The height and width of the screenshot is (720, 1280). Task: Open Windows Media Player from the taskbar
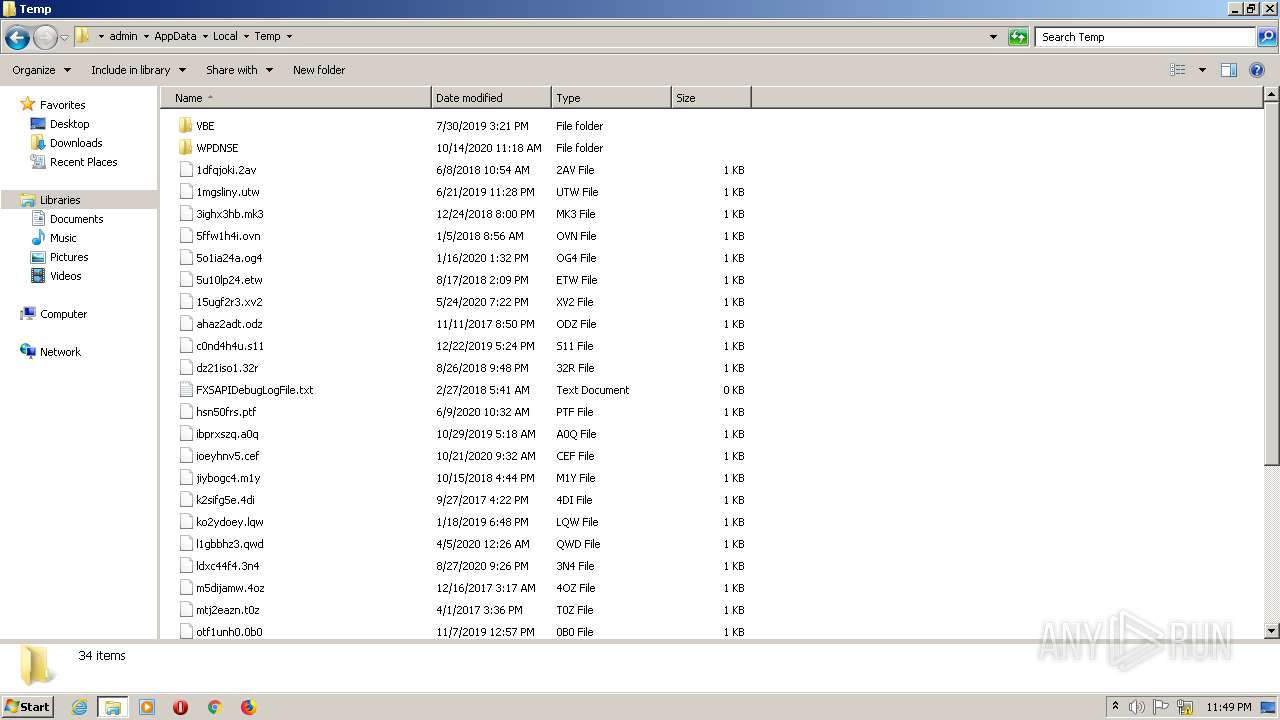pyautogui.click(x=147, y=707)
